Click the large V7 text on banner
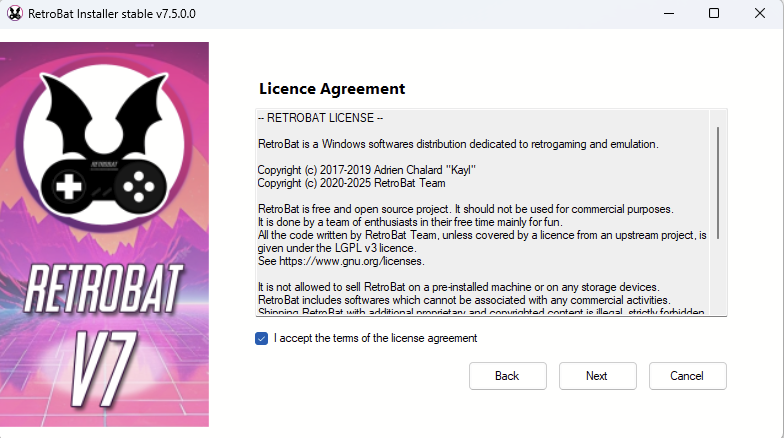The height and width of the screenshot is (438, 784). pyautogui.click(x=105, y=363)
